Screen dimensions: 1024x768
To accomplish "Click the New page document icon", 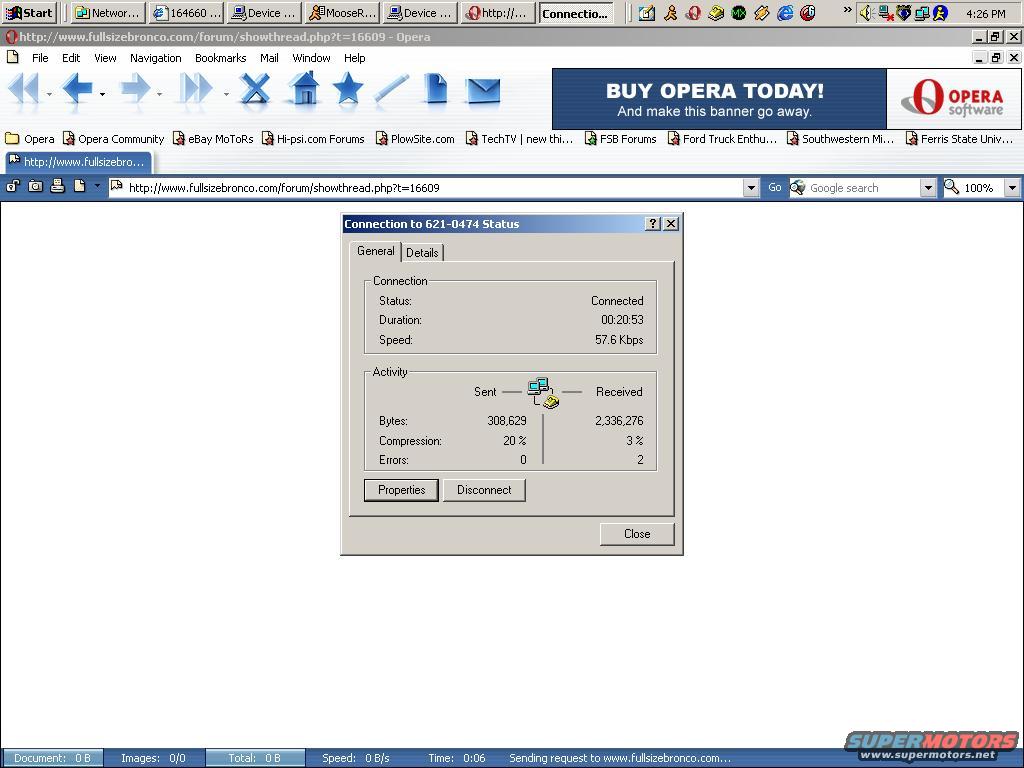I will pos(435,90).
